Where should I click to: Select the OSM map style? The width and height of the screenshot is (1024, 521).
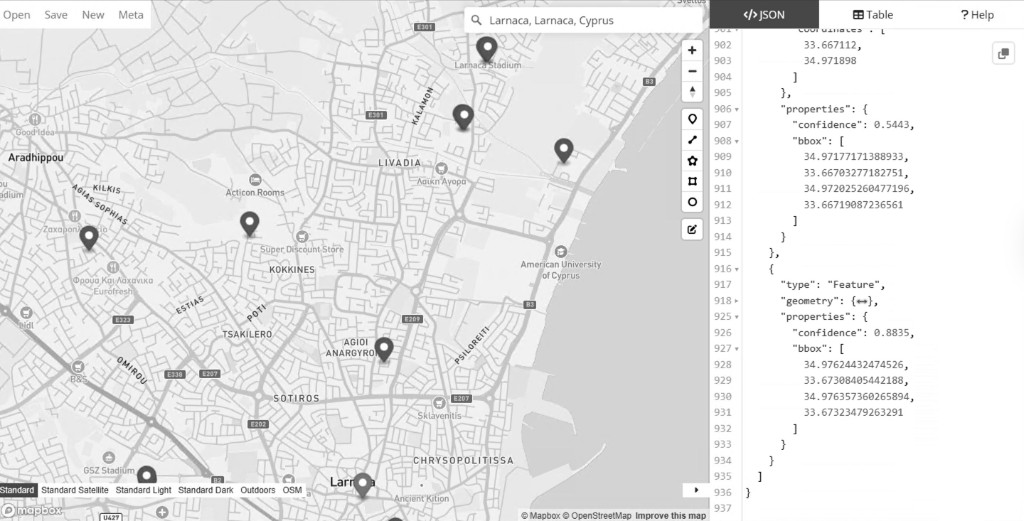[x=292, y=490]
